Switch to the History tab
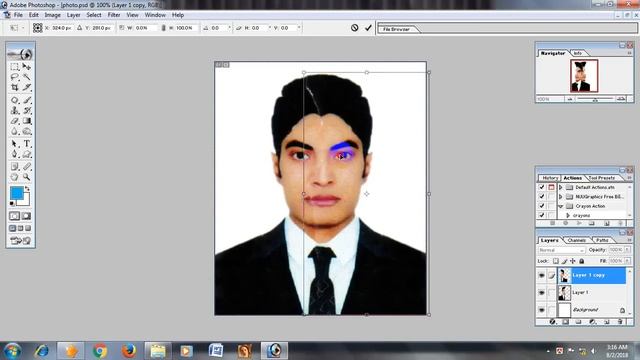The image size is (640, 360). [550, 178]
